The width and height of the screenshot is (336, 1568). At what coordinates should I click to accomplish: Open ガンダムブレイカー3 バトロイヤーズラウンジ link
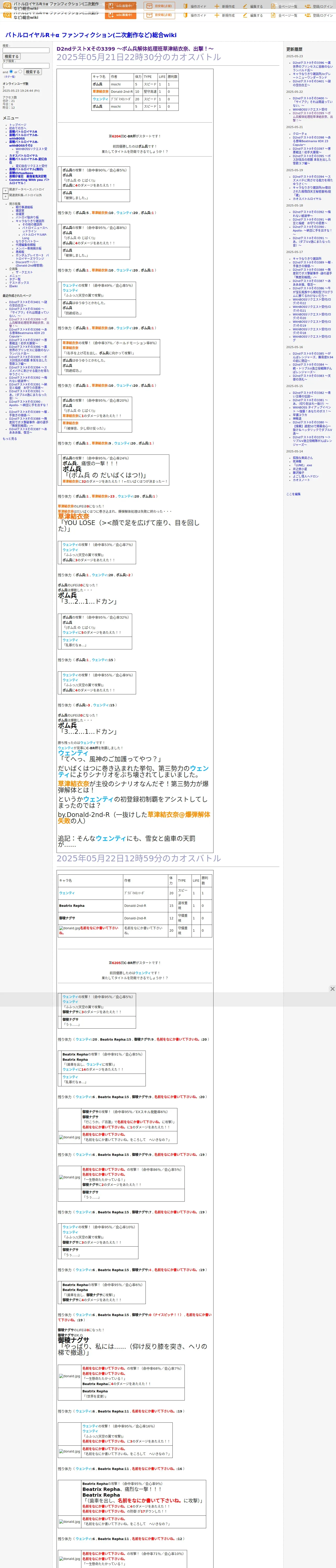tap(32, 256)
